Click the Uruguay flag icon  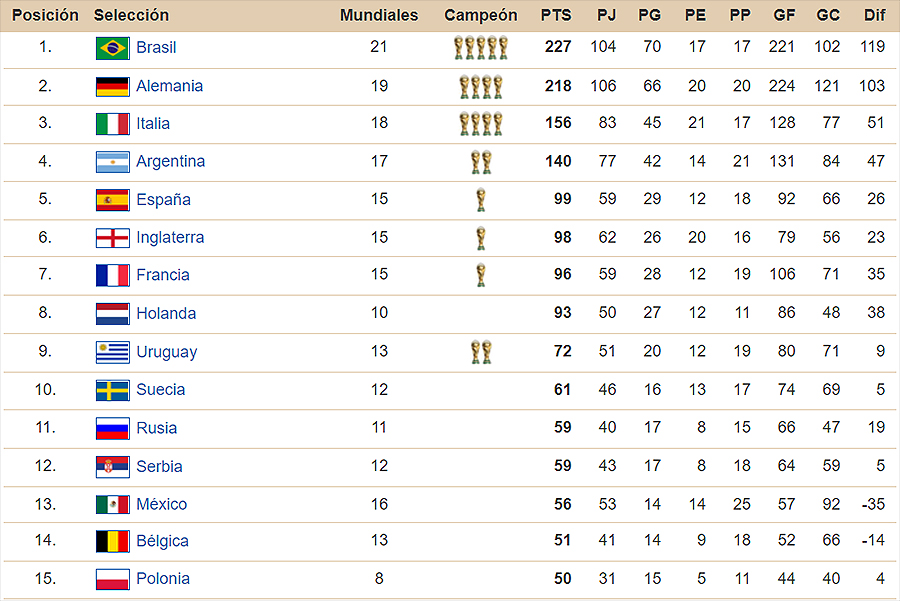pyautogui.click(x=112, y=352)
